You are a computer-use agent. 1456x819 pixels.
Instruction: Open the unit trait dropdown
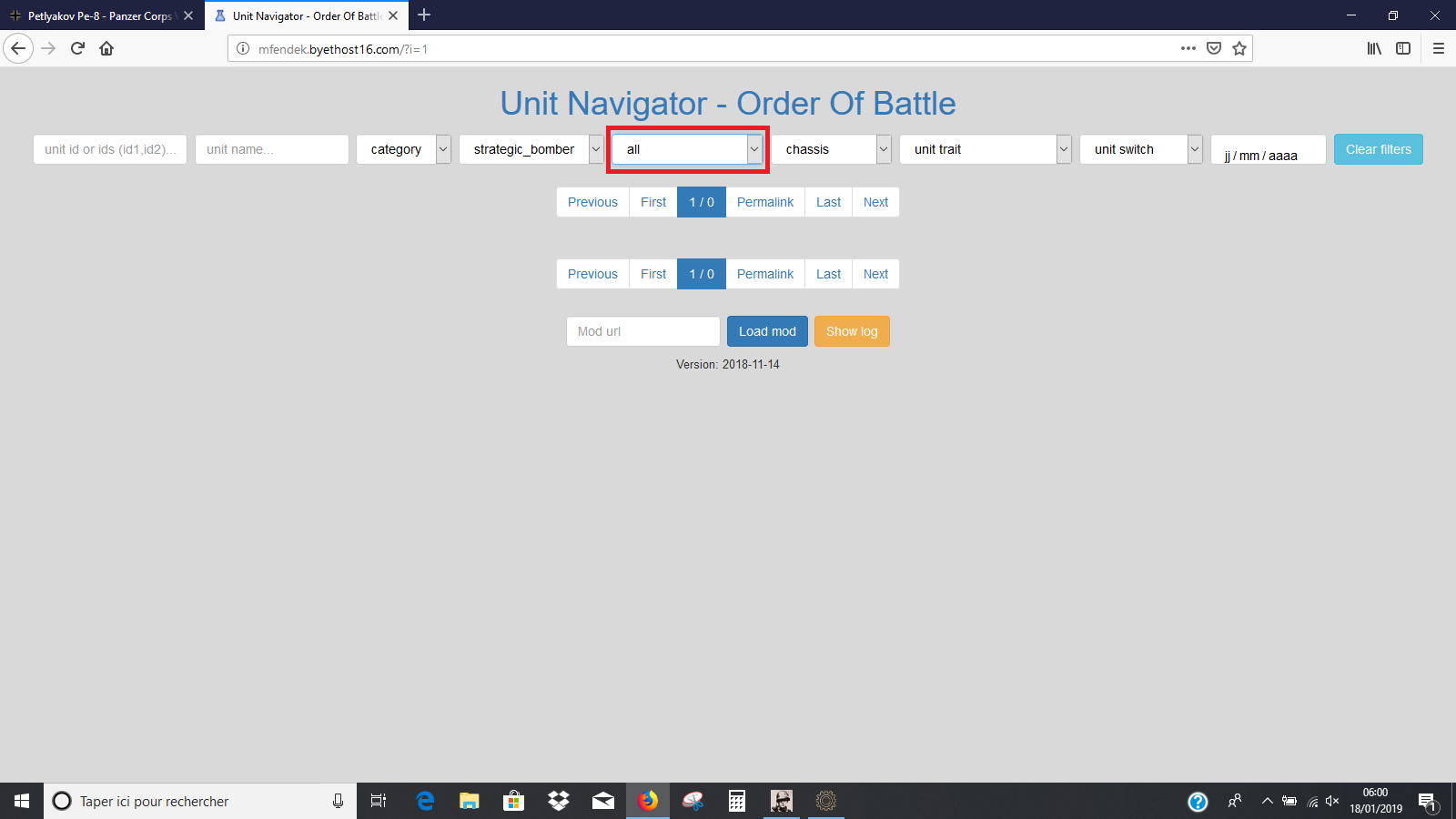click(x=986, y=149)
